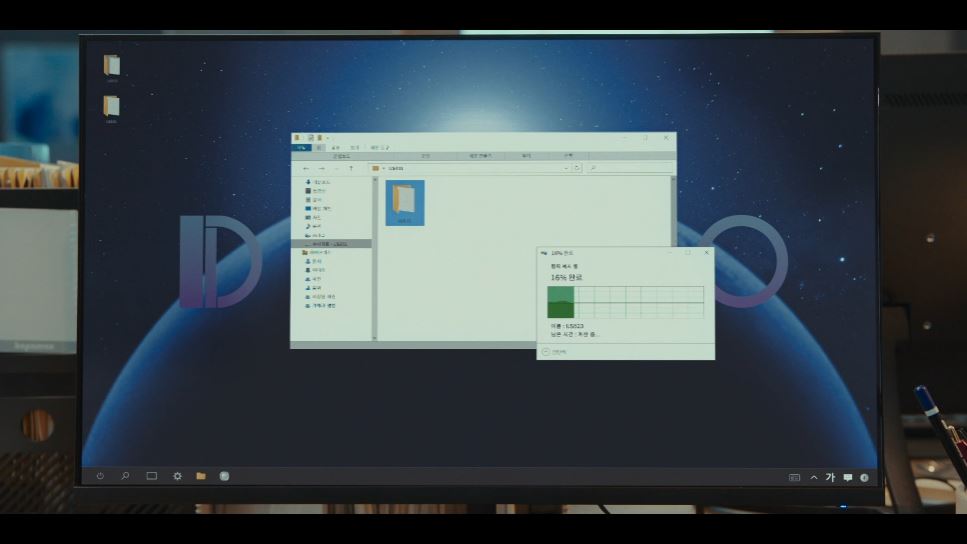
Task: Go back using Explorer's back arrow
Action: [306, 168]
